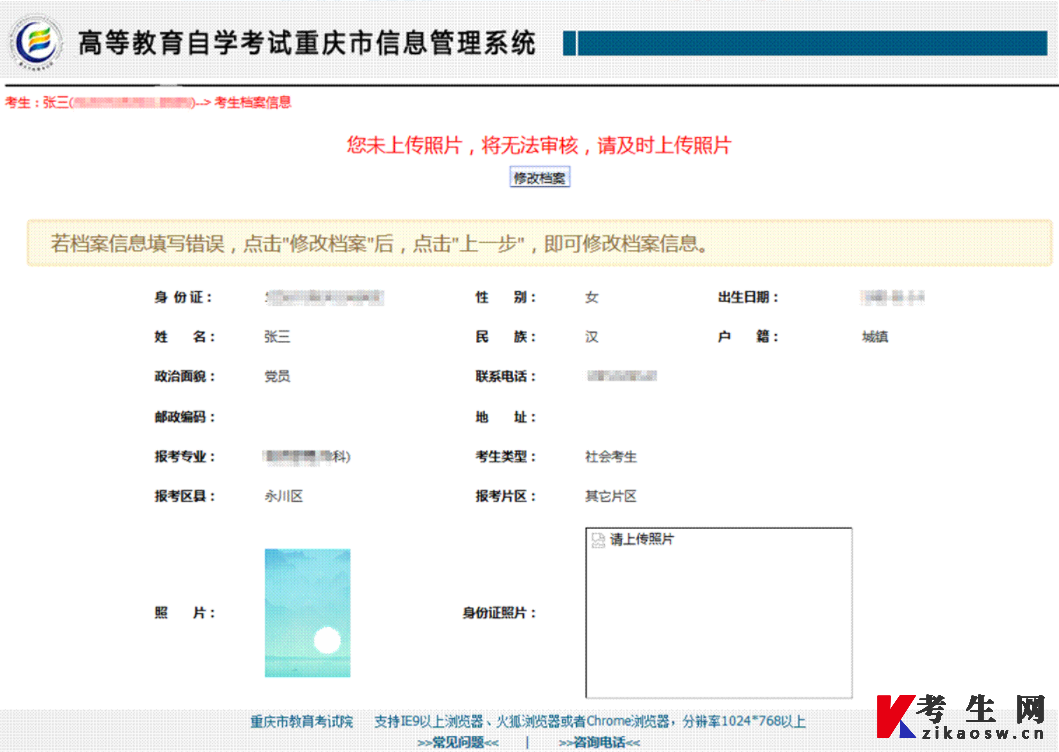Screen dimensions: 1059x752
Task: Open the >>咨询电话<< link
Action: click(598, 742)
